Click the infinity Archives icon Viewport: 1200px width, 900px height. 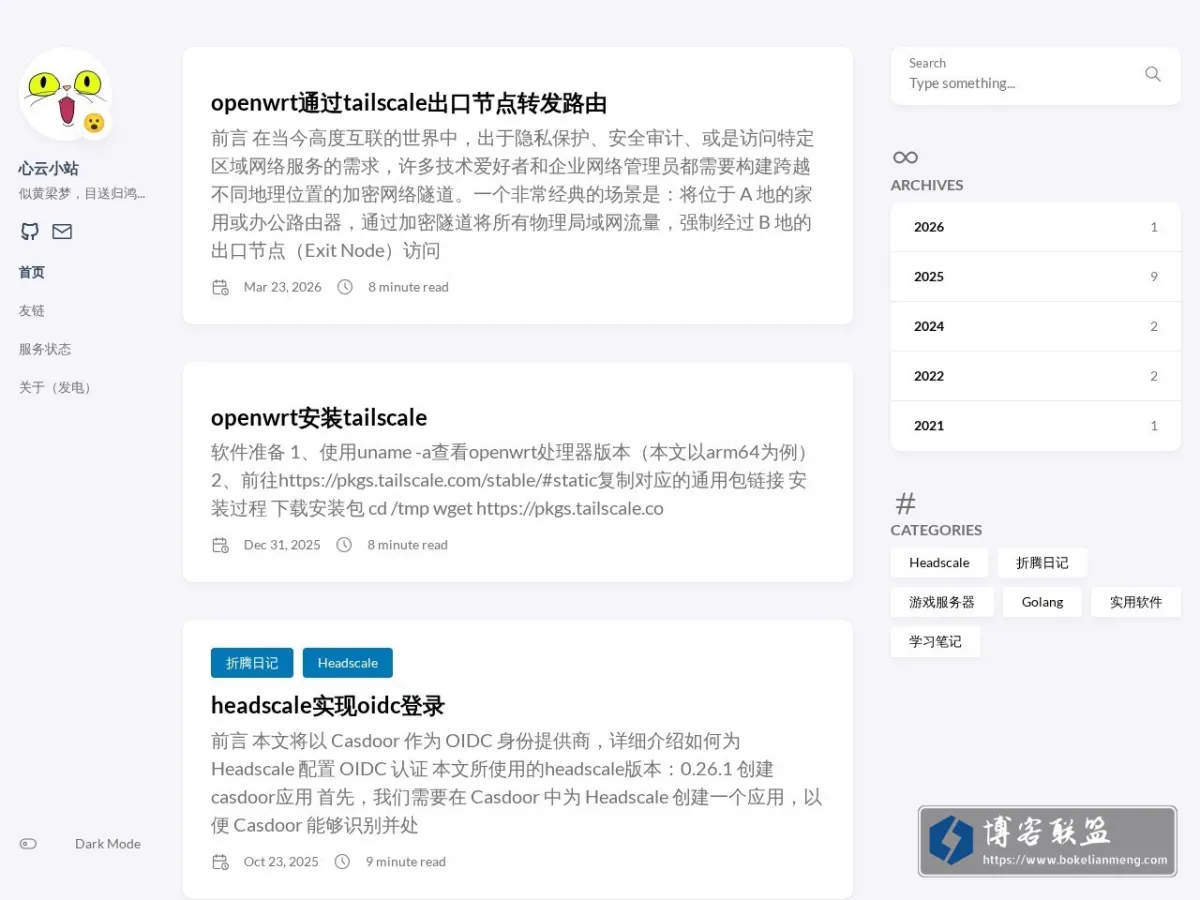(x=905, y=157)
